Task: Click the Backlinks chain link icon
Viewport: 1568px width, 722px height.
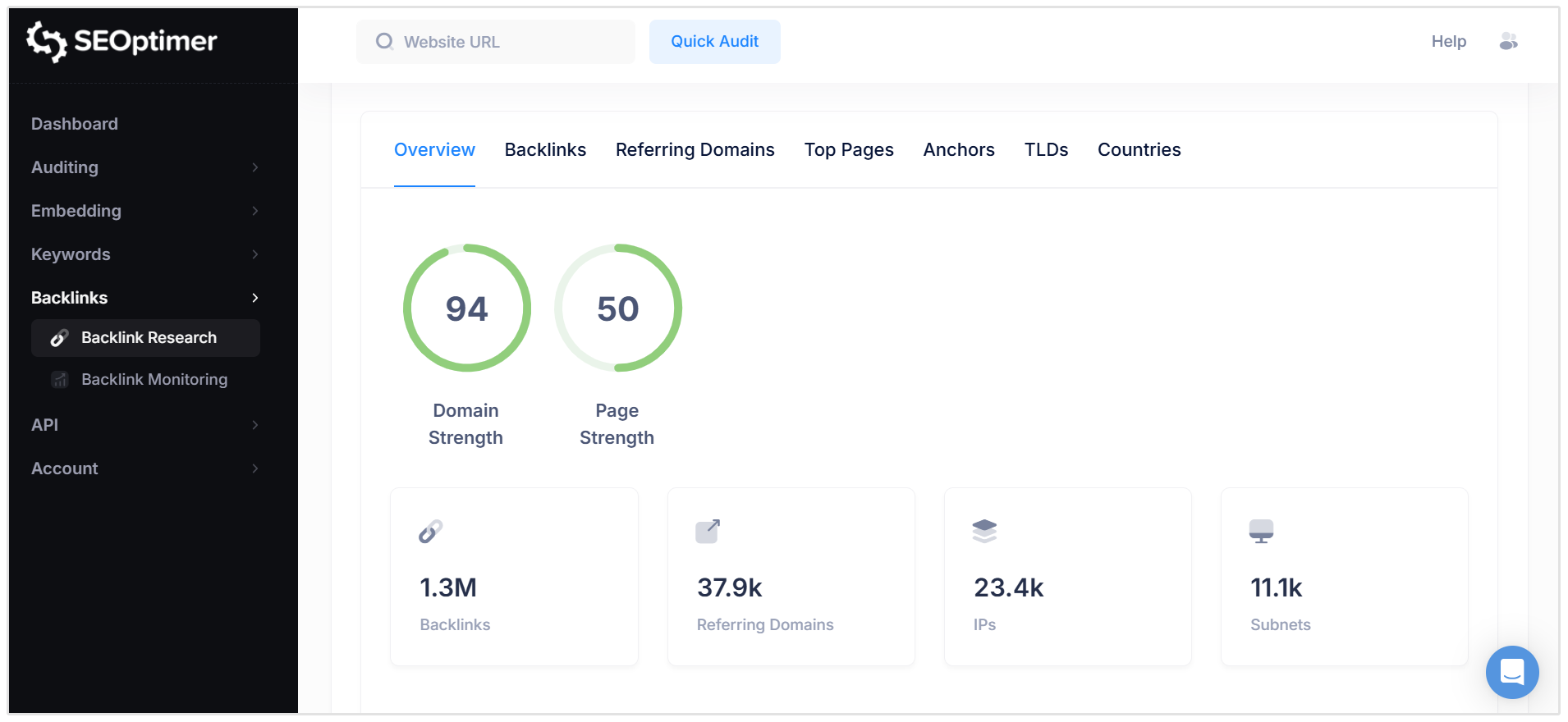Action: (x=430, y=532)
